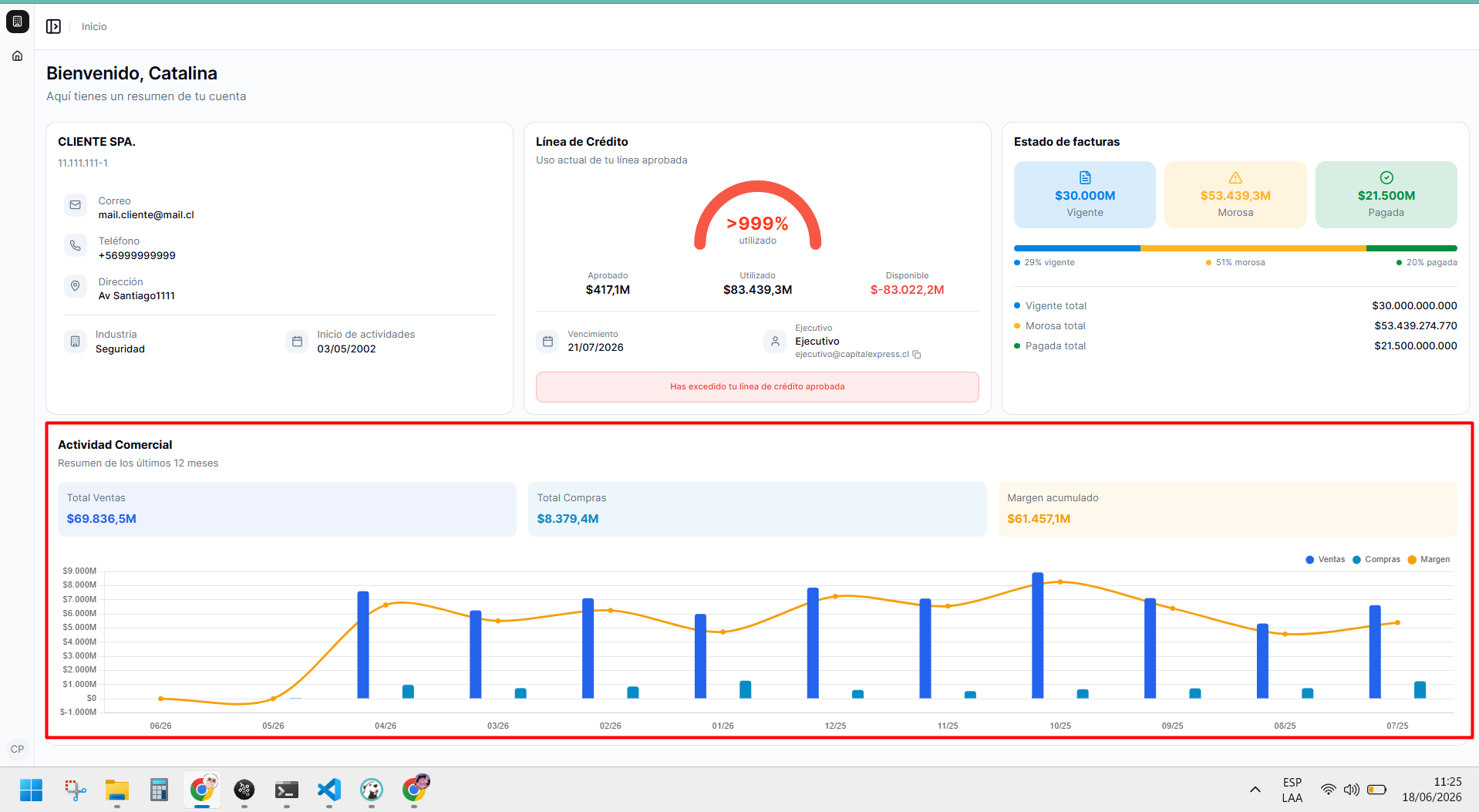Viewport: 1479px width, 812px height.
Task: Click the Wi-Fi network tray icon
Action: tap(1328, 790)
